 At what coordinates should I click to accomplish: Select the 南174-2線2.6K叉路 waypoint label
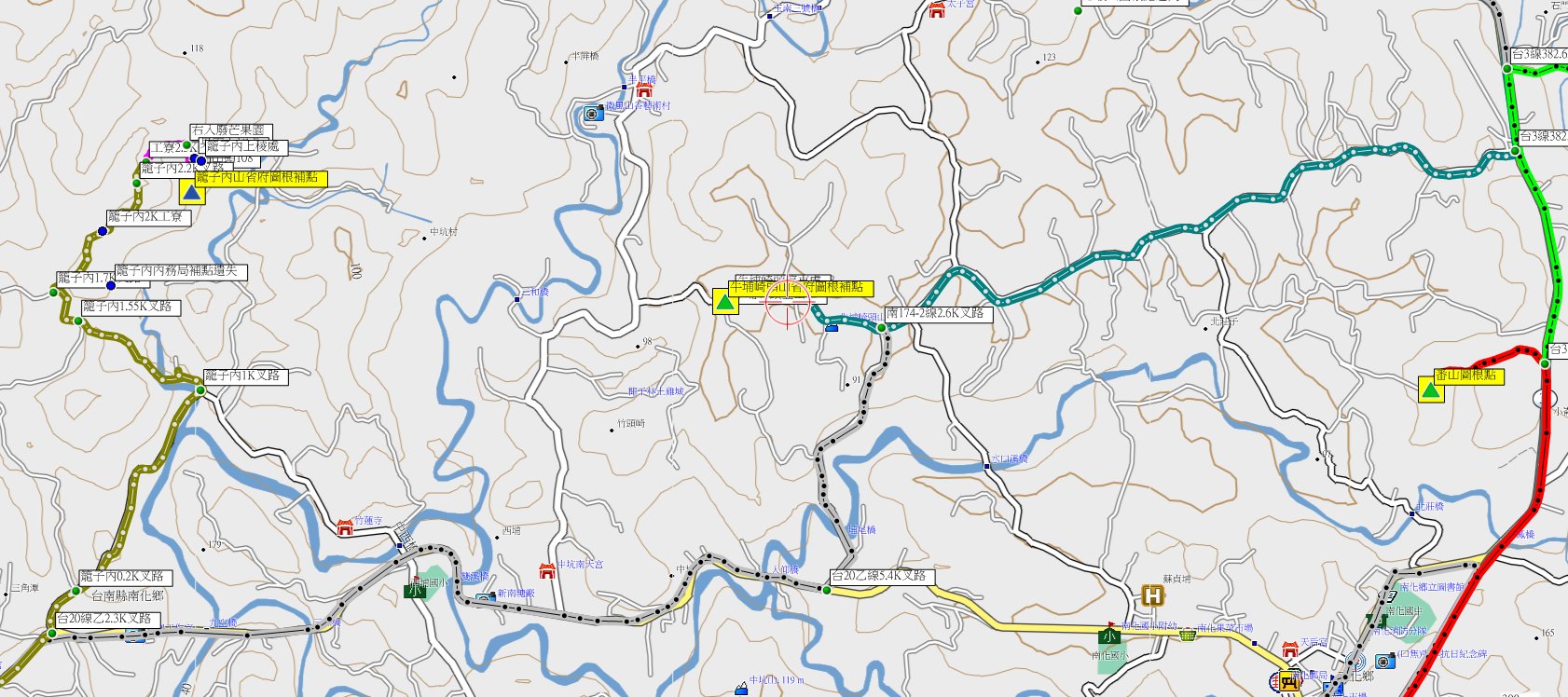(x=939, y=314)
